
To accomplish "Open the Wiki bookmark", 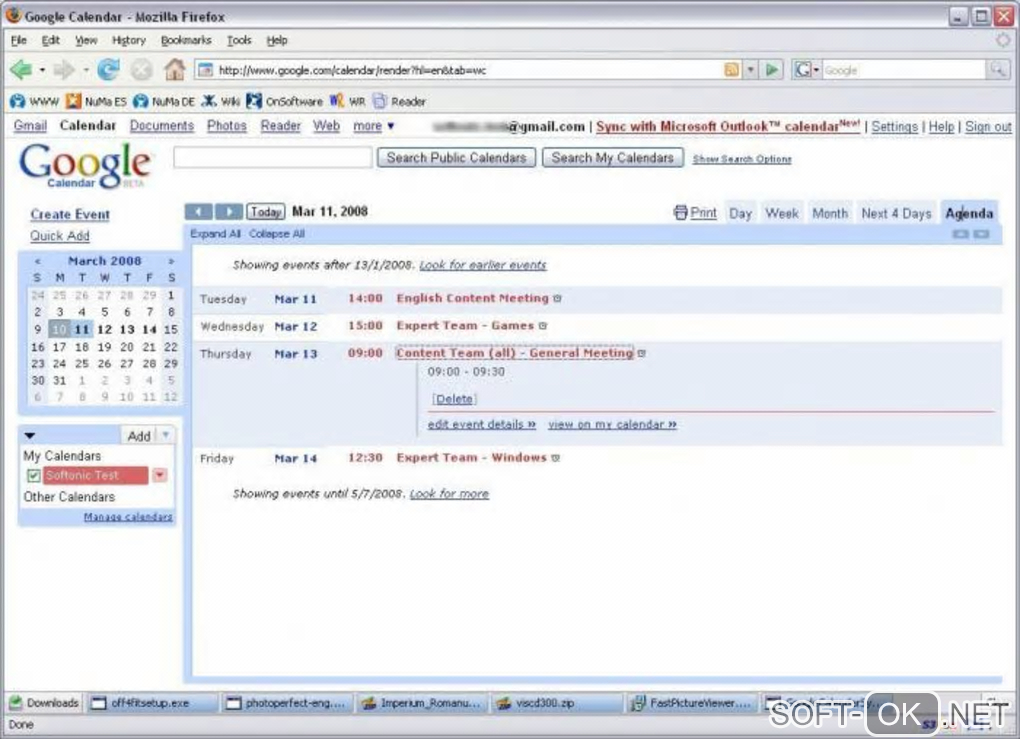I will pos(221,101).
